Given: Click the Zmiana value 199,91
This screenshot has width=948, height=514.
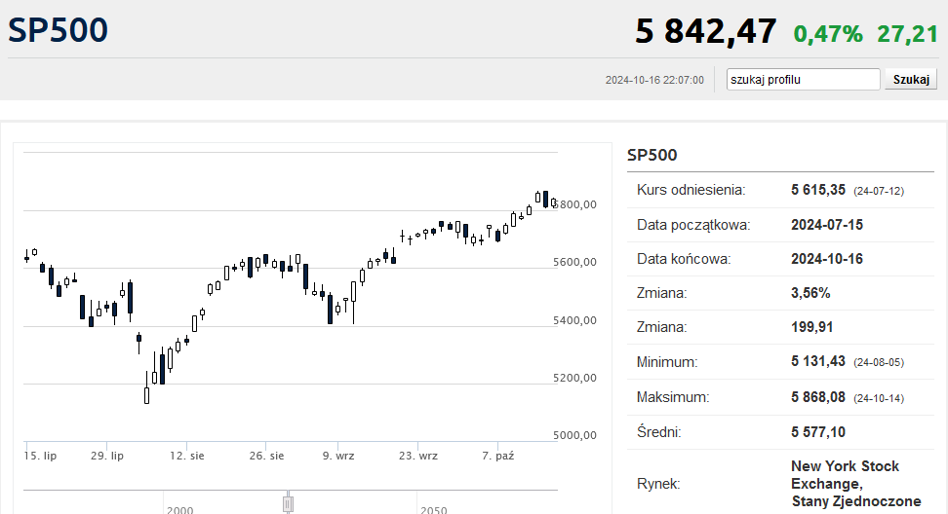Looking at the screenshot, I should [812, 327].
